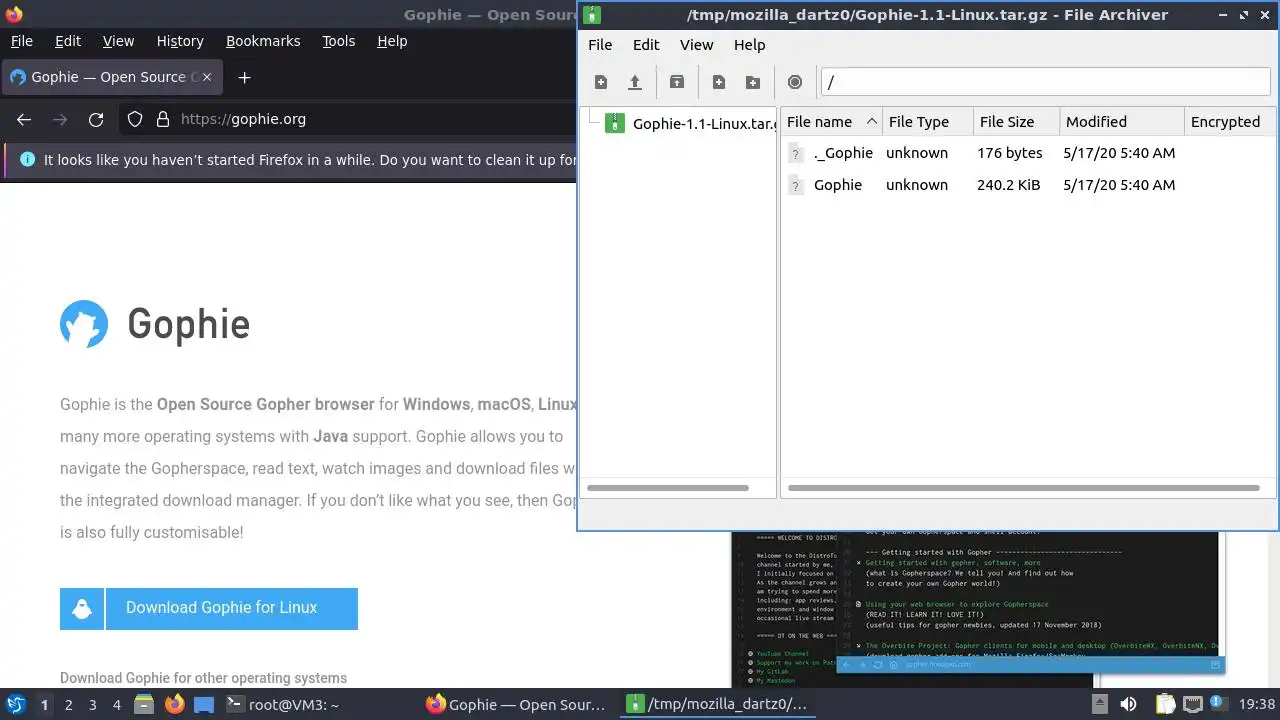
Task: Click the extract archive toolbar icon
Action: point(677,82)
